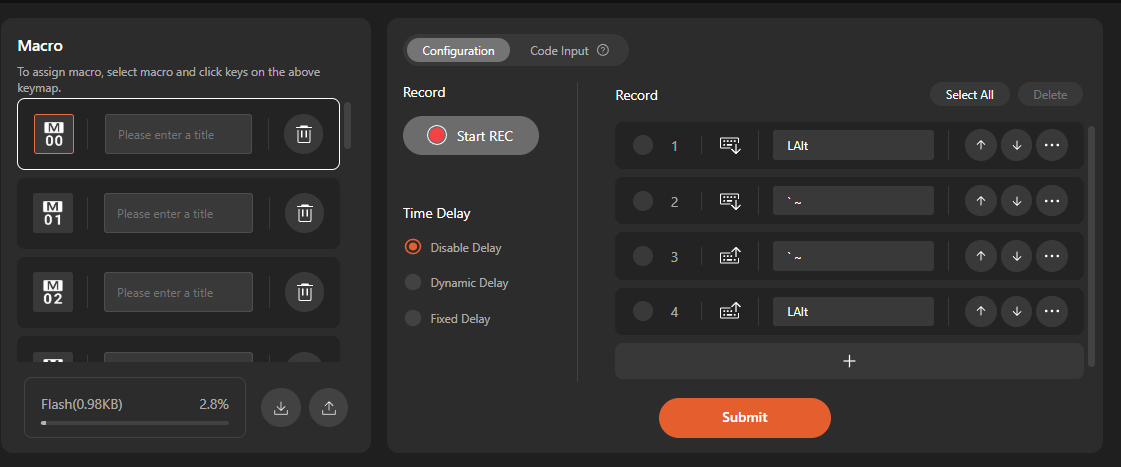
Task: Expand more options on record 2
Action: [x=1051, y=201]
